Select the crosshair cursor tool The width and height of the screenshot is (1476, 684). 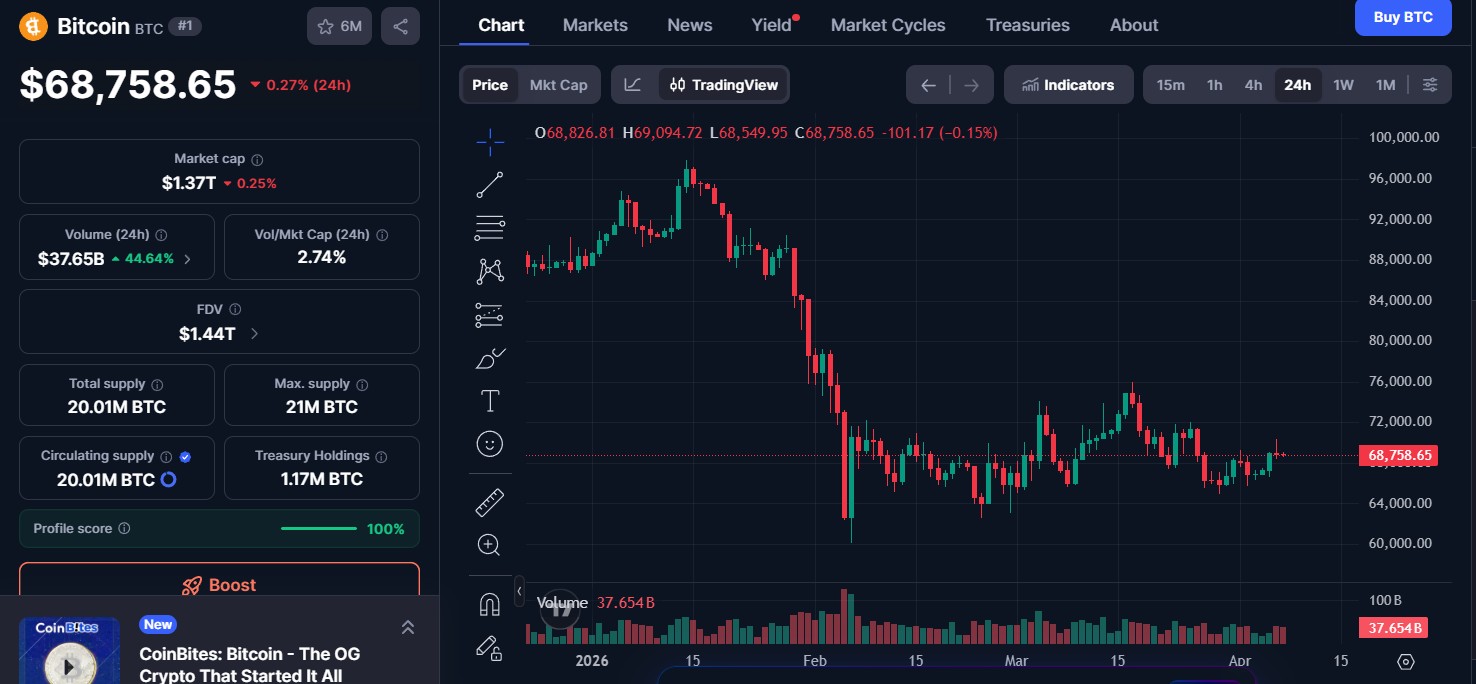point(490,141)
